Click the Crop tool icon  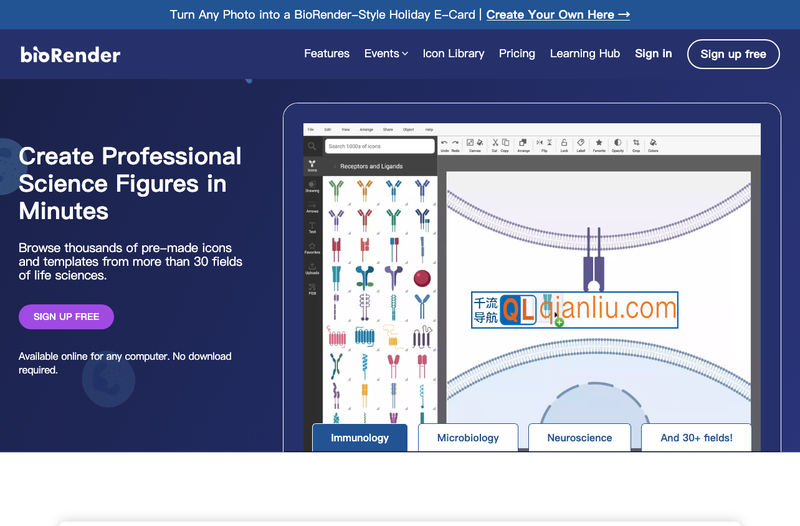636,143
